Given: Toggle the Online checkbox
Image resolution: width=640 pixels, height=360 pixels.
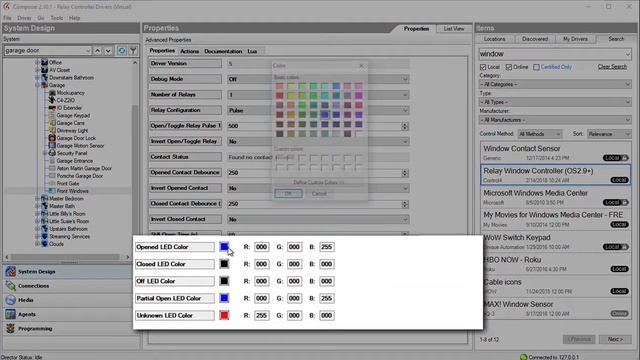Looking at the screenshot, I should [x=509, y=67].
